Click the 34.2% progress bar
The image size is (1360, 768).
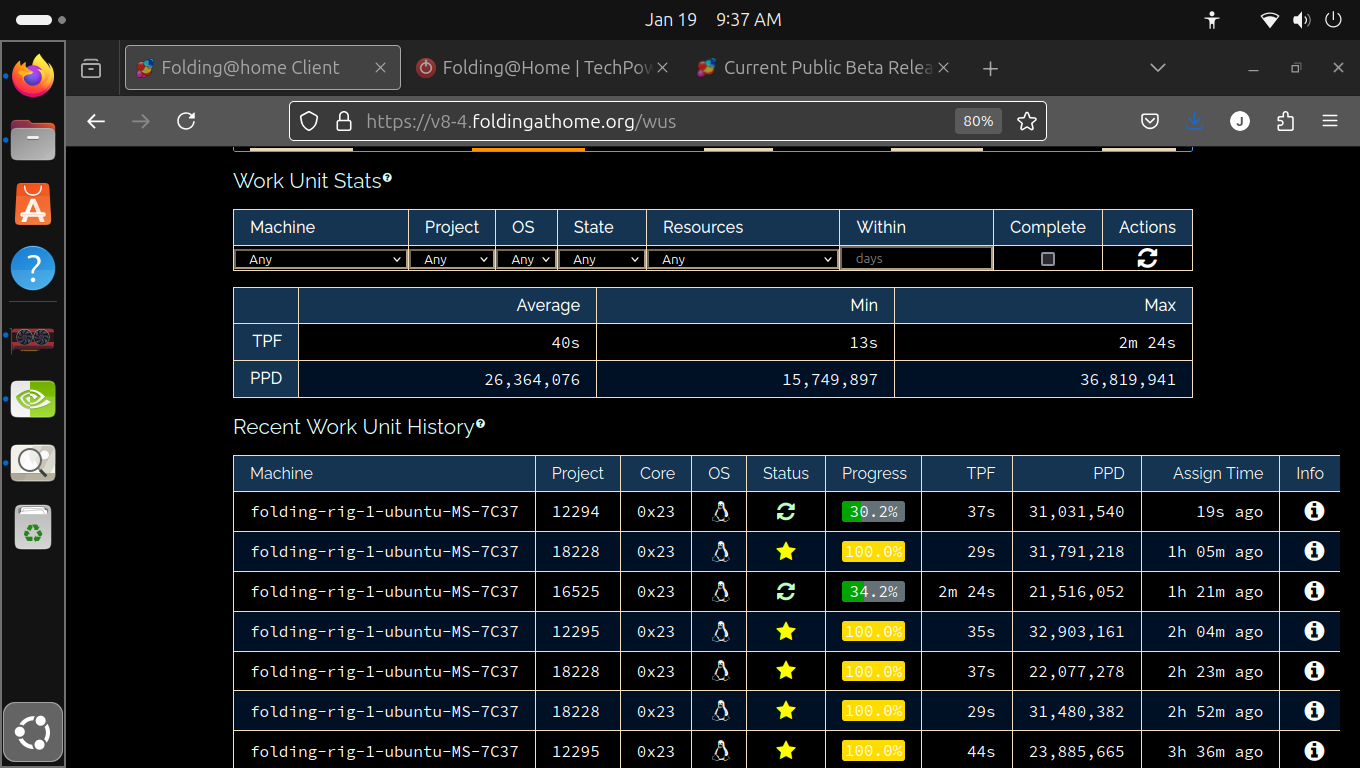[x=873, y=591]
